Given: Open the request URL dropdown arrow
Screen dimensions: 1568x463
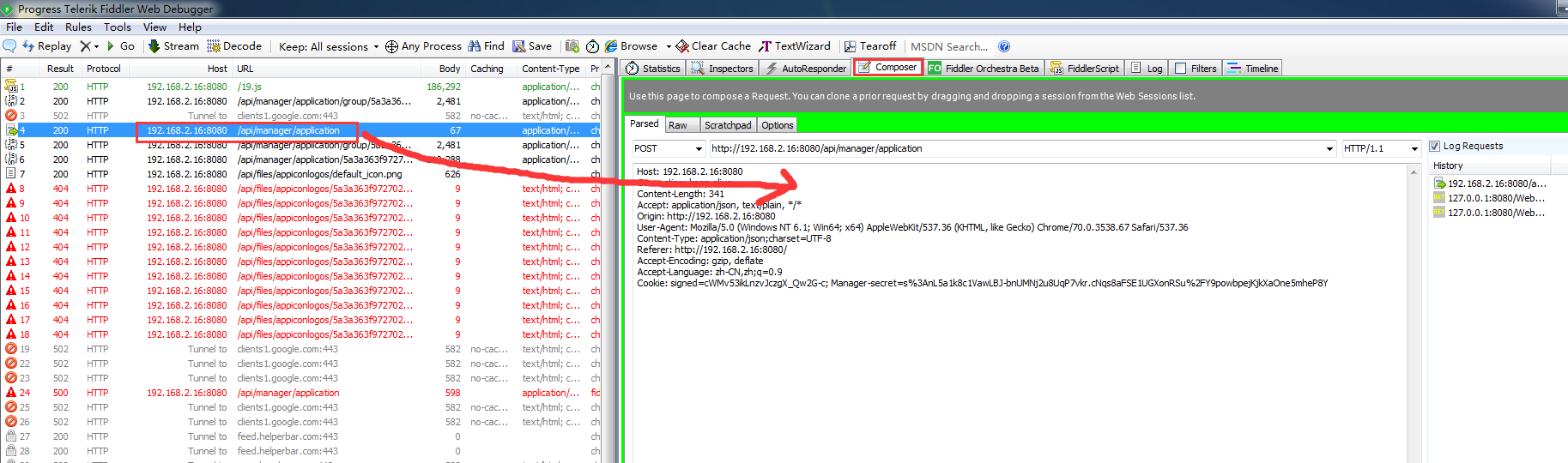Looking at the screenshot, I should [x=1330, y=148].
